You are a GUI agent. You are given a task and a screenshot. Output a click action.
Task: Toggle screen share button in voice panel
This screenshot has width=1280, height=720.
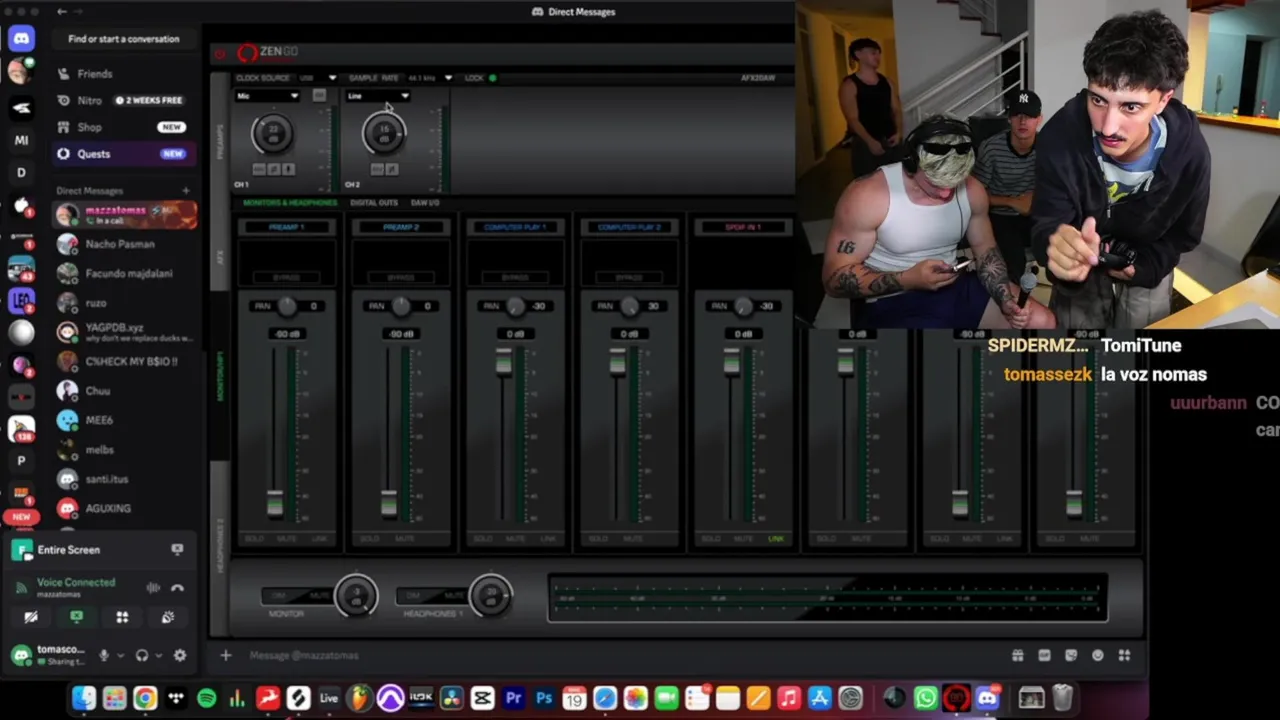tap(76, 617)
